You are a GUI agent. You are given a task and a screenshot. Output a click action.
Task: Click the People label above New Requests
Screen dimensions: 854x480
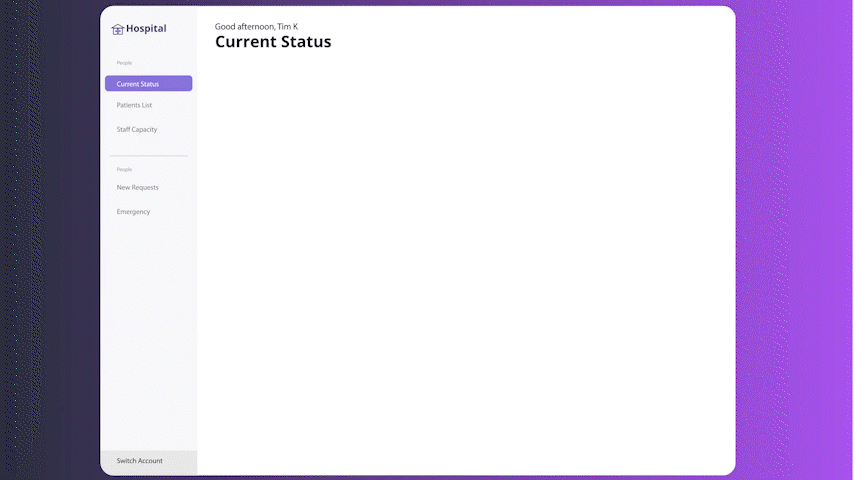tap(124, 169)
